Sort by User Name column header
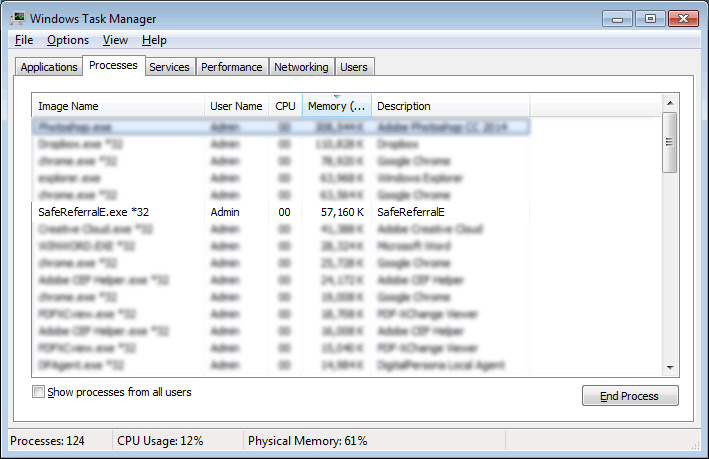 236,106
